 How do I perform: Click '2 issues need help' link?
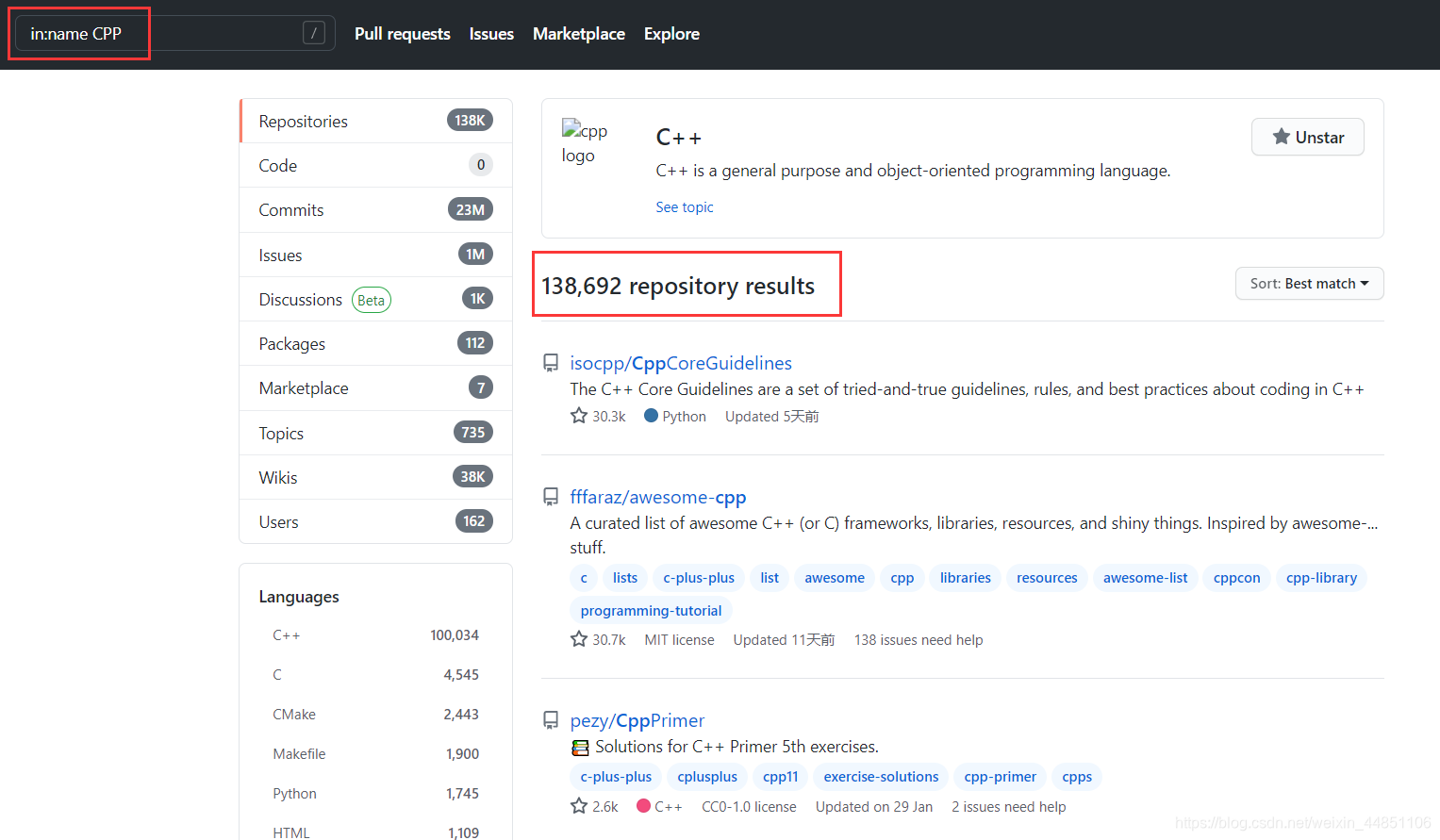[1009, 807]
